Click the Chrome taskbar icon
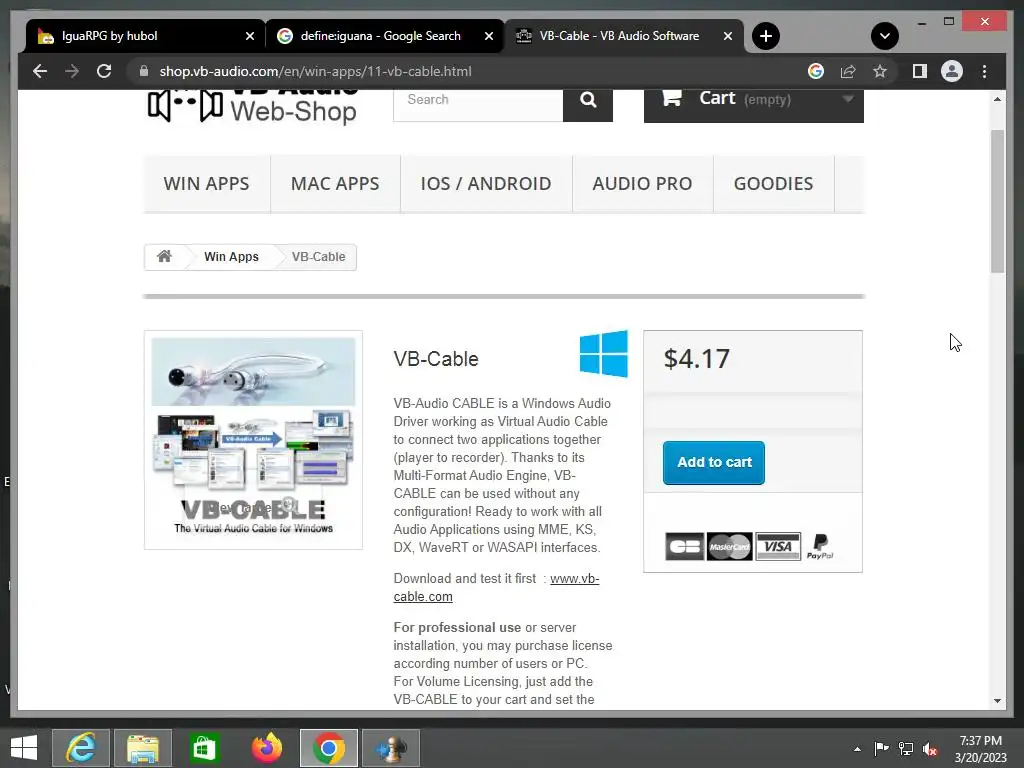 328,748
